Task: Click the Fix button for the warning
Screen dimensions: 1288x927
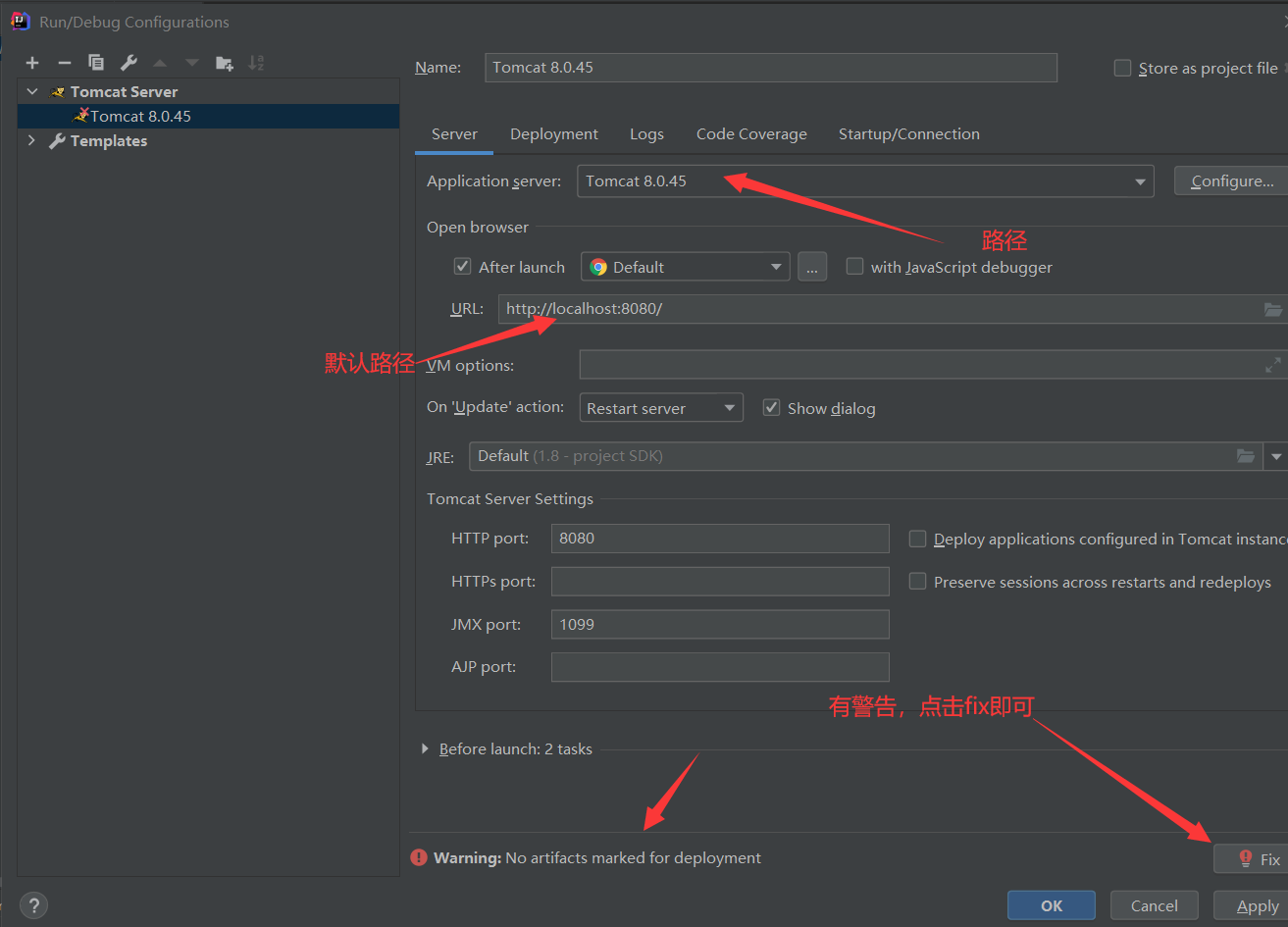Action: pos(1251,858)
